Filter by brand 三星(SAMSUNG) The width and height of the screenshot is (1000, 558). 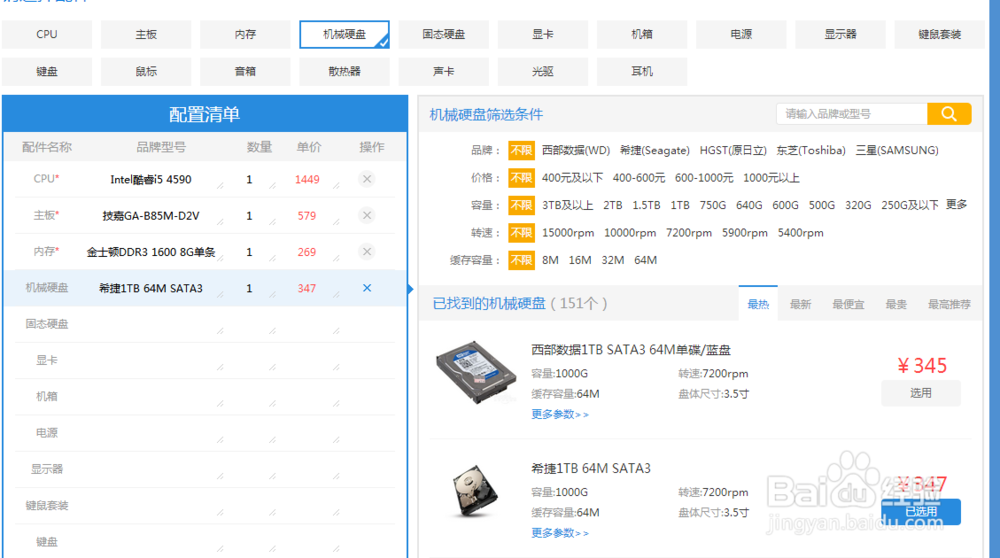(897, 151)
